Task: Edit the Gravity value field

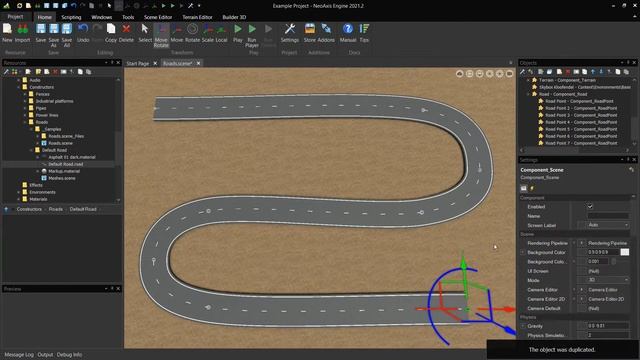Action: [x=608, y=326]
